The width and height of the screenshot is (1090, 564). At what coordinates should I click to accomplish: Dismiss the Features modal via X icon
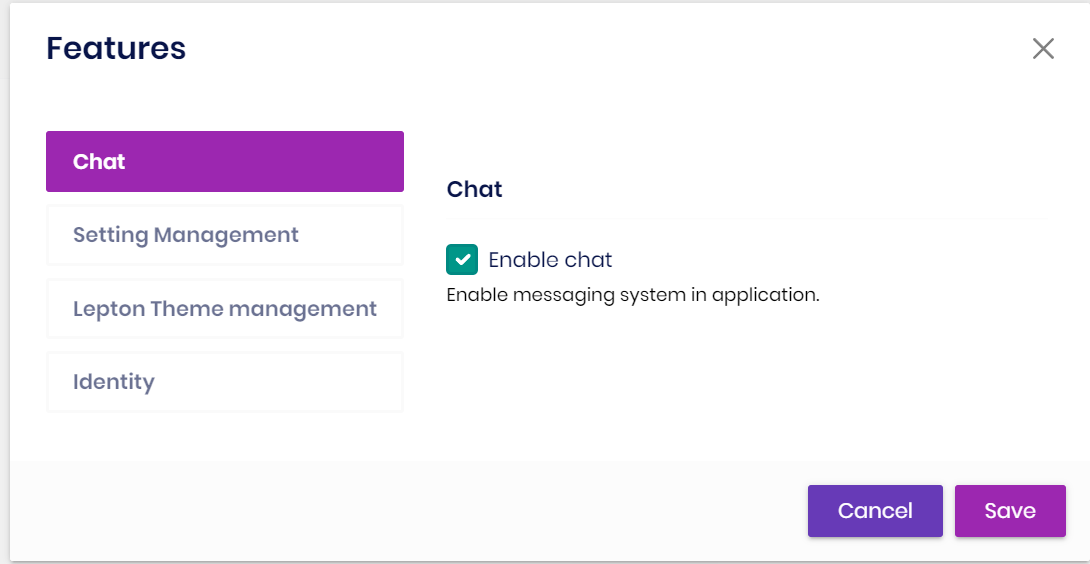pyautogui.click(x=1043, y=49)
